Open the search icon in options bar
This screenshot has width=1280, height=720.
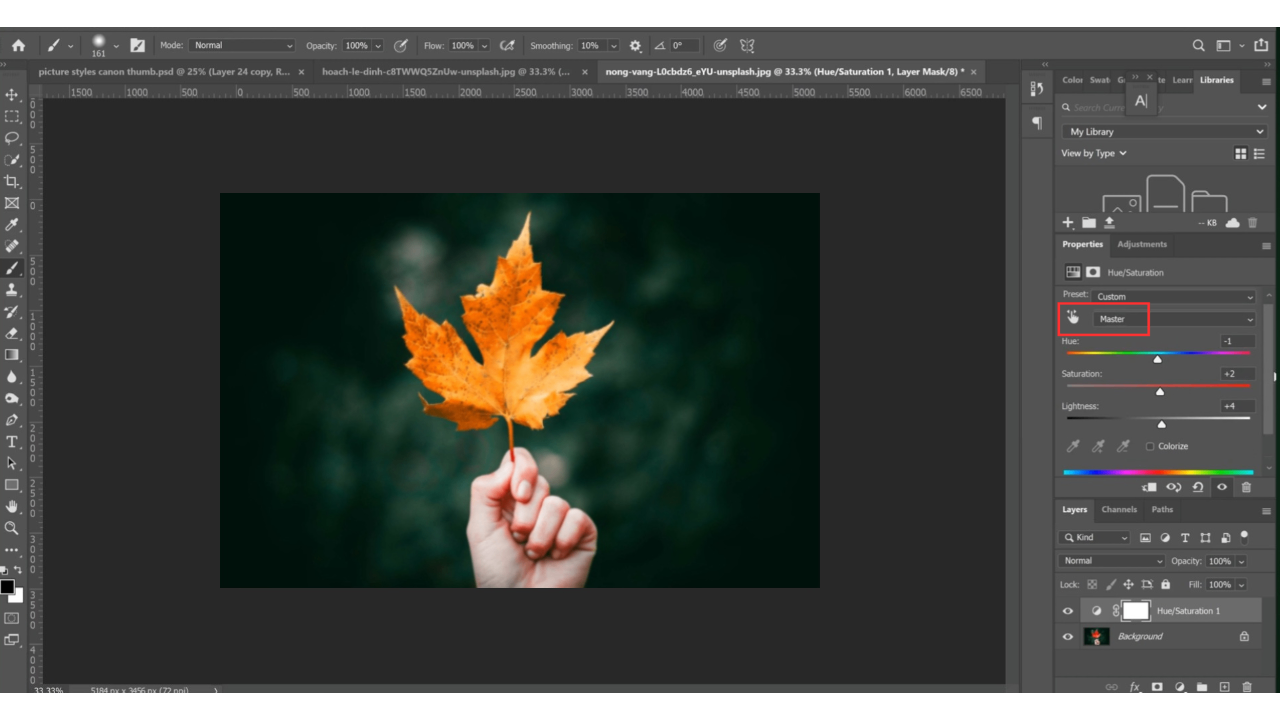(1199, 46)
